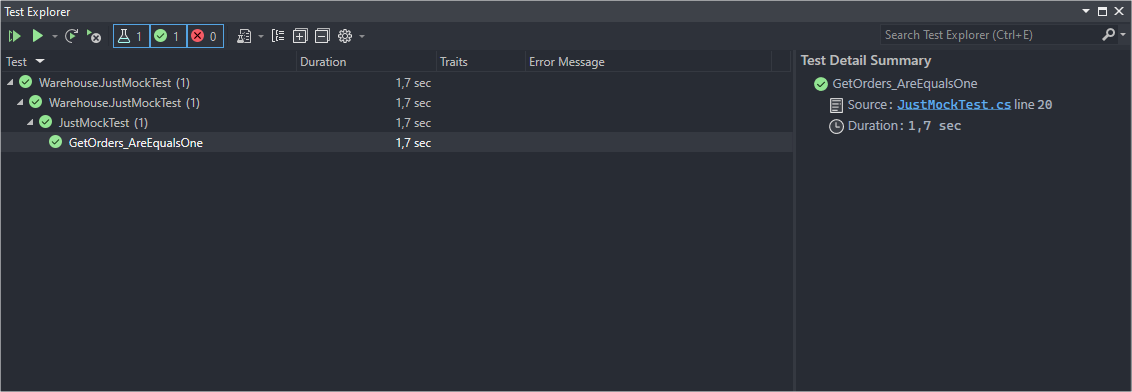
Task: Collapse all tests with minus icon
Action: (x=322, y=35)
